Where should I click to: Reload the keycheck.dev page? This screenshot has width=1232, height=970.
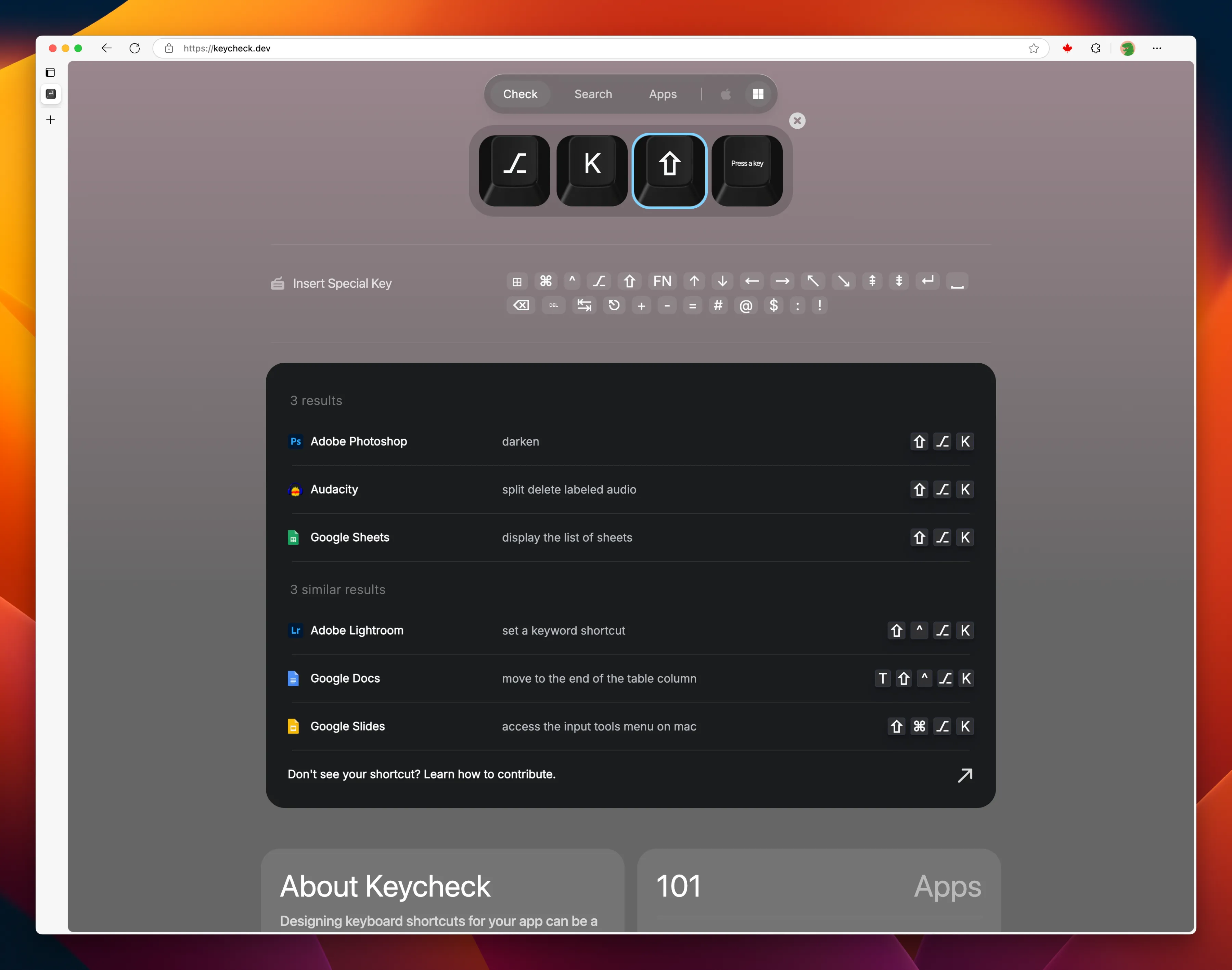(x=134, y=48)
